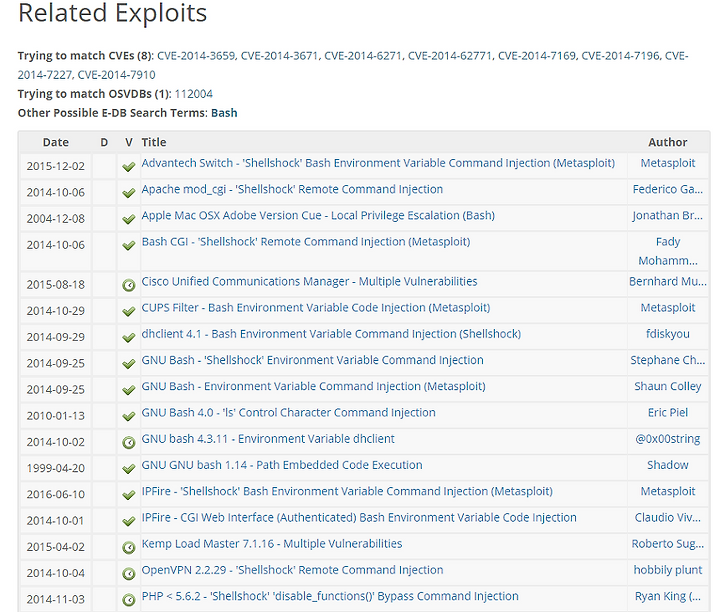View author hobbily plunt profile
The width and height of the screenshot is (720, 612).
click(x=668, y=570)
